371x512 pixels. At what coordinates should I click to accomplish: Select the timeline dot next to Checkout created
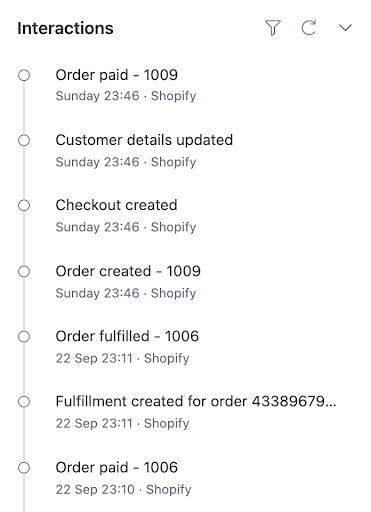click(24, 205)
